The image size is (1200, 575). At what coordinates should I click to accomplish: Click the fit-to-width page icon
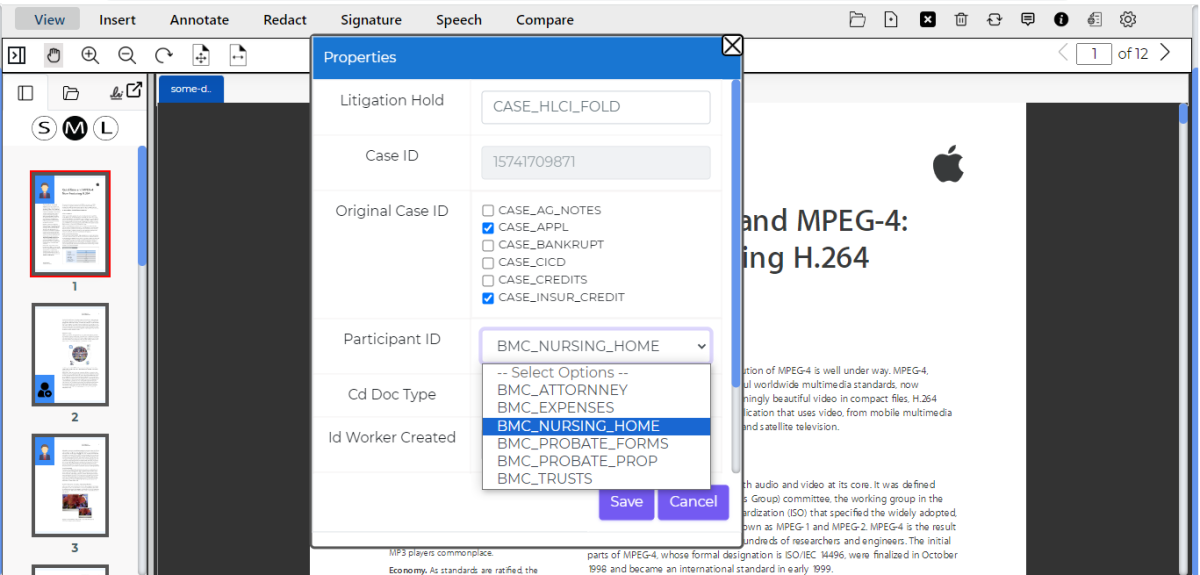pyautogui.click(x=238, y=56)
